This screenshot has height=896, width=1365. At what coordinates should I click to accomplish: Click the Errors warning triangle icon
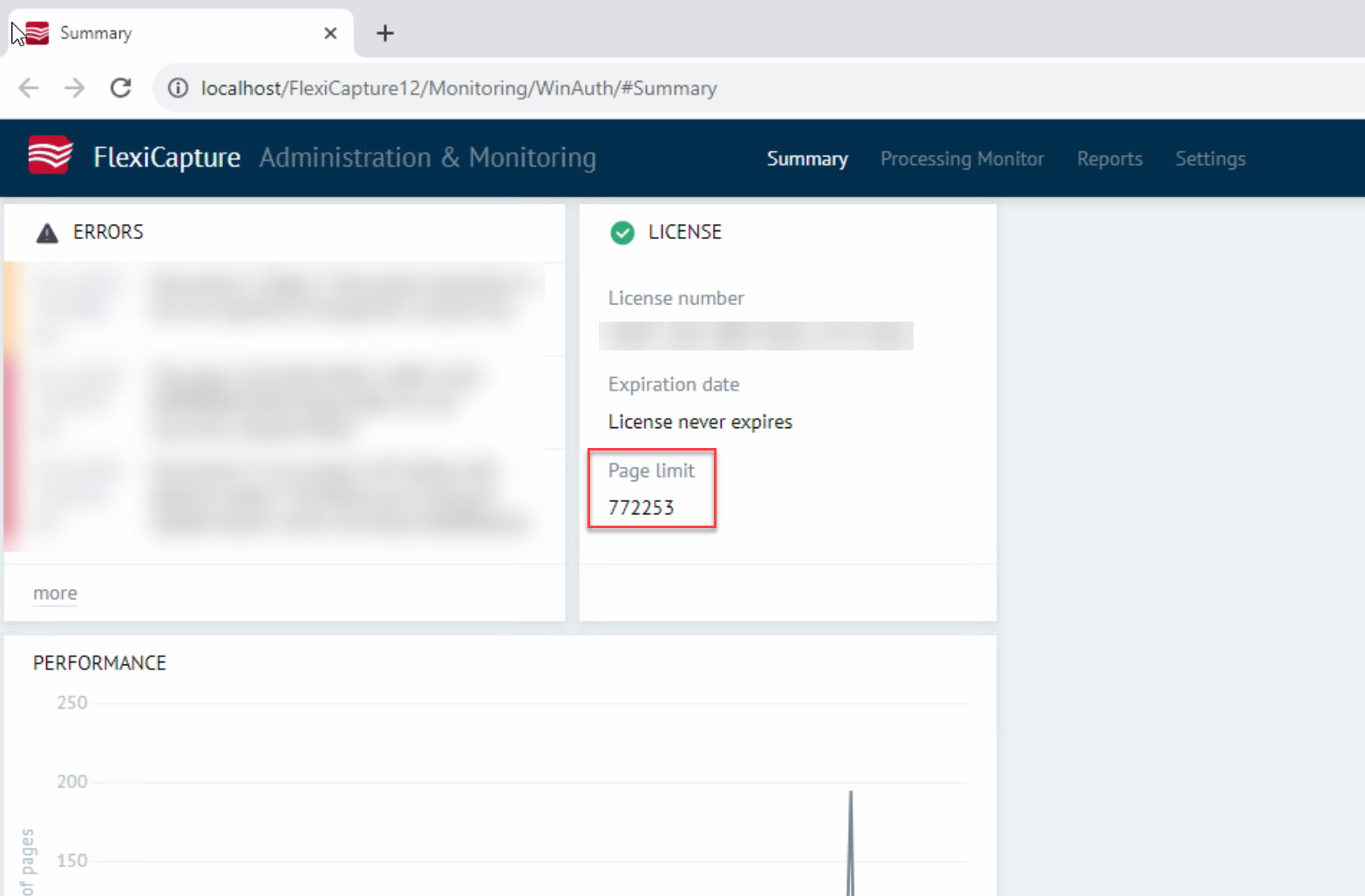[x=47, y=233]
